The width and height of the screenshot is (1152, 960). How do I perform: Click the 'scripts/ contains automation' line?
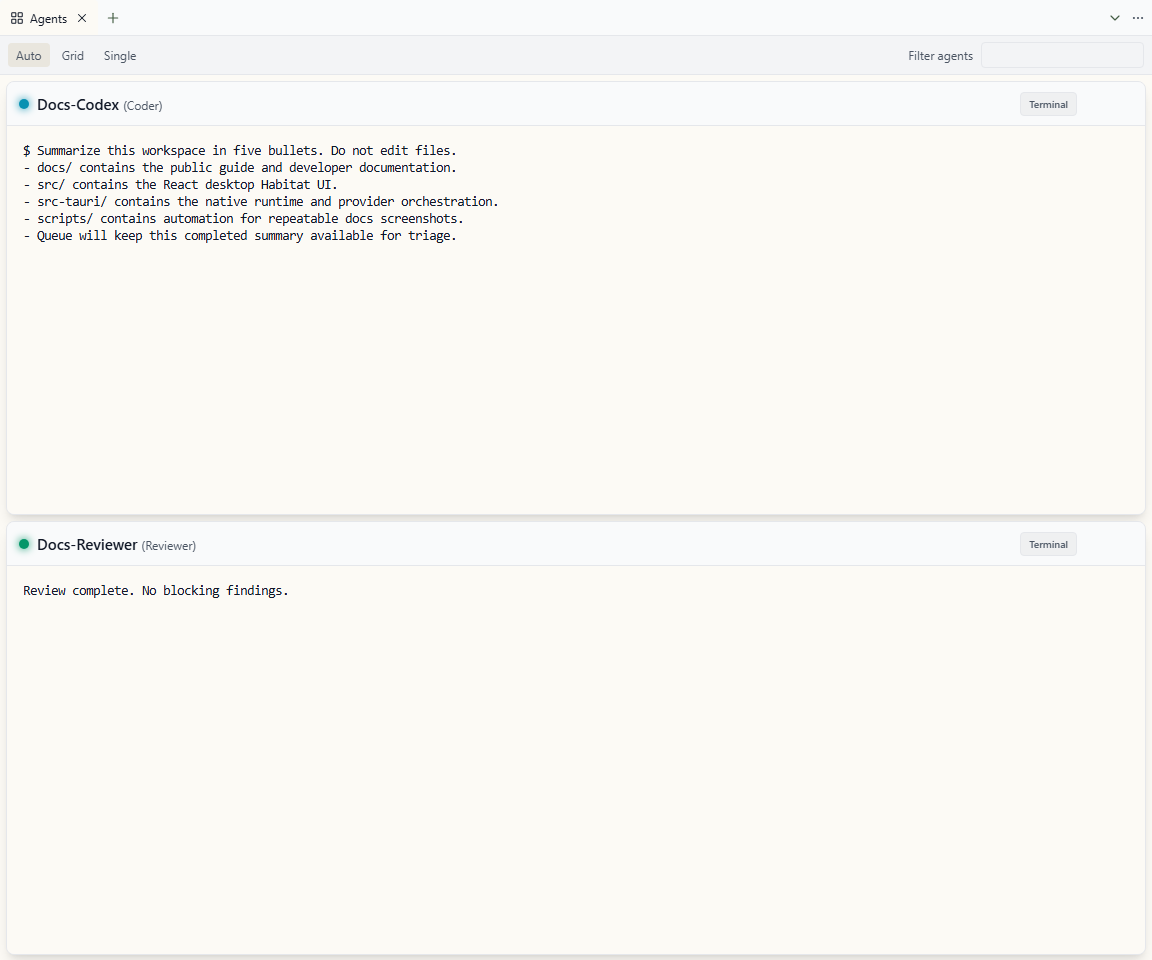(243, 218)
